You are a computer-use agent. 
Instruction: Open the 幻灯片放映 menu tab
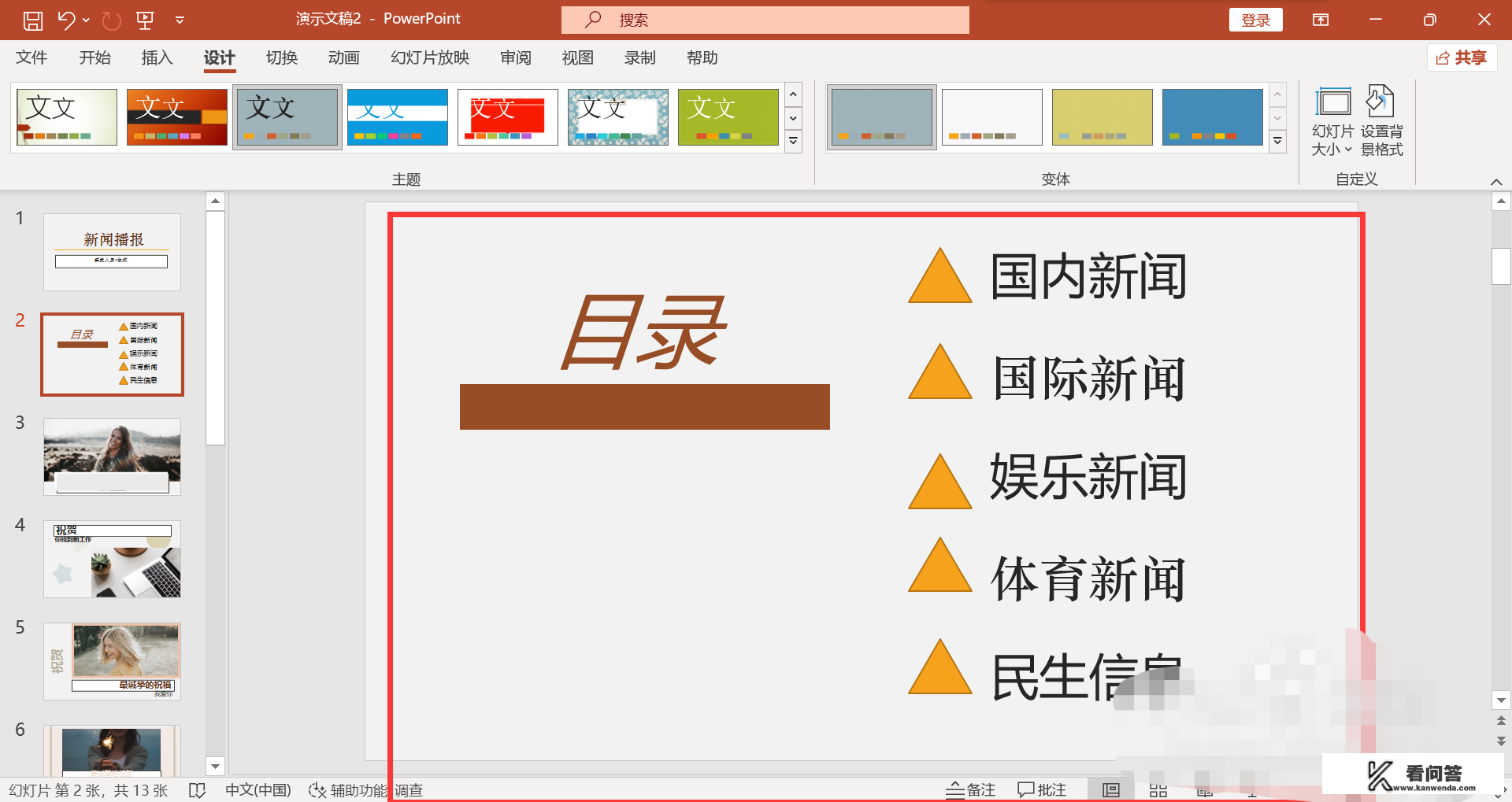(428, 57)
